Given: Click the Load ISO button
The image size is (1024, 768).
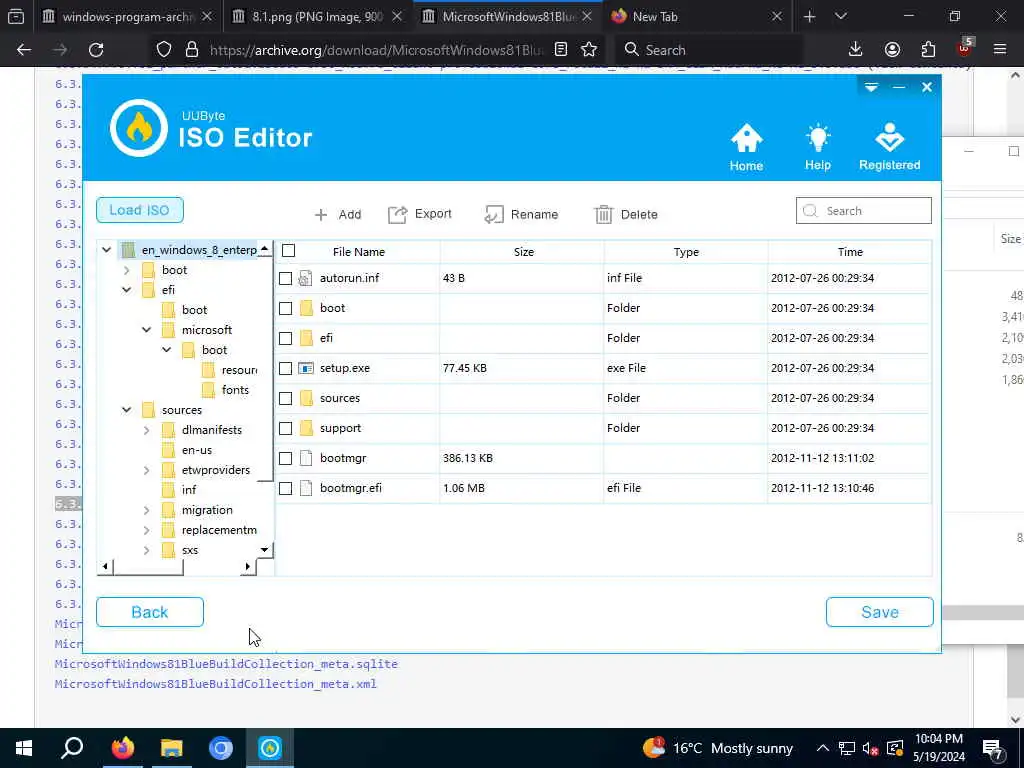Looking at the screenshot, I should tap(140, 210).
